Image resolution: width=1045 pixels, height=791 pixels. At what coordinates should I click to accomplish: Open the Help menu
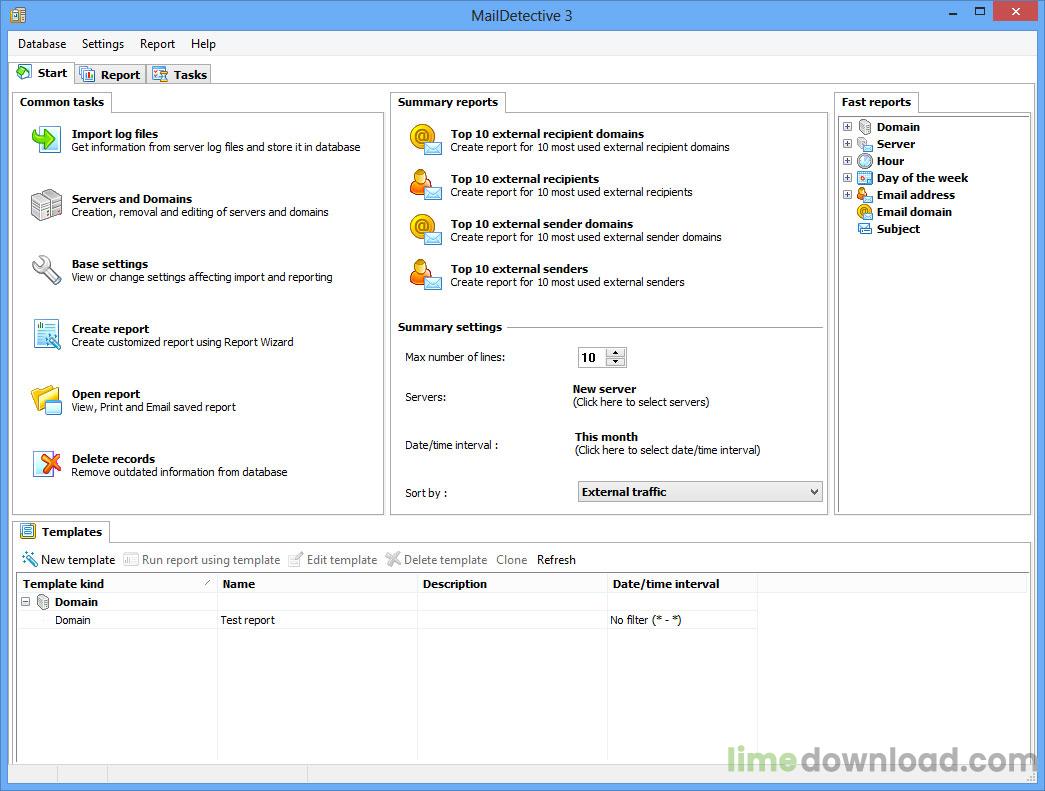click(x=203, y=44)
